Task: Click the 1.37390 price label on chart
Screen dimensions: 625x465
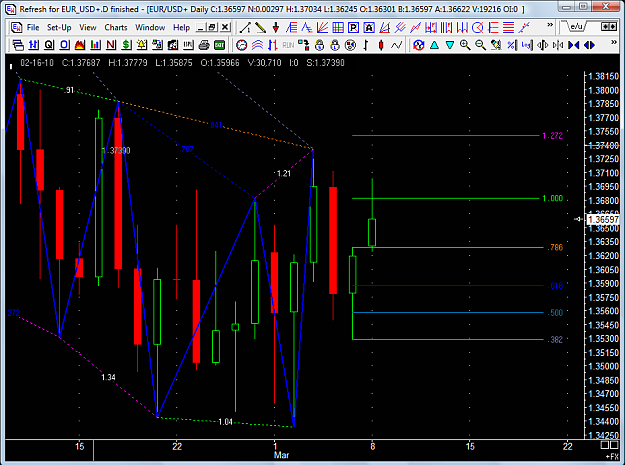Action: [x=116, y=151]
